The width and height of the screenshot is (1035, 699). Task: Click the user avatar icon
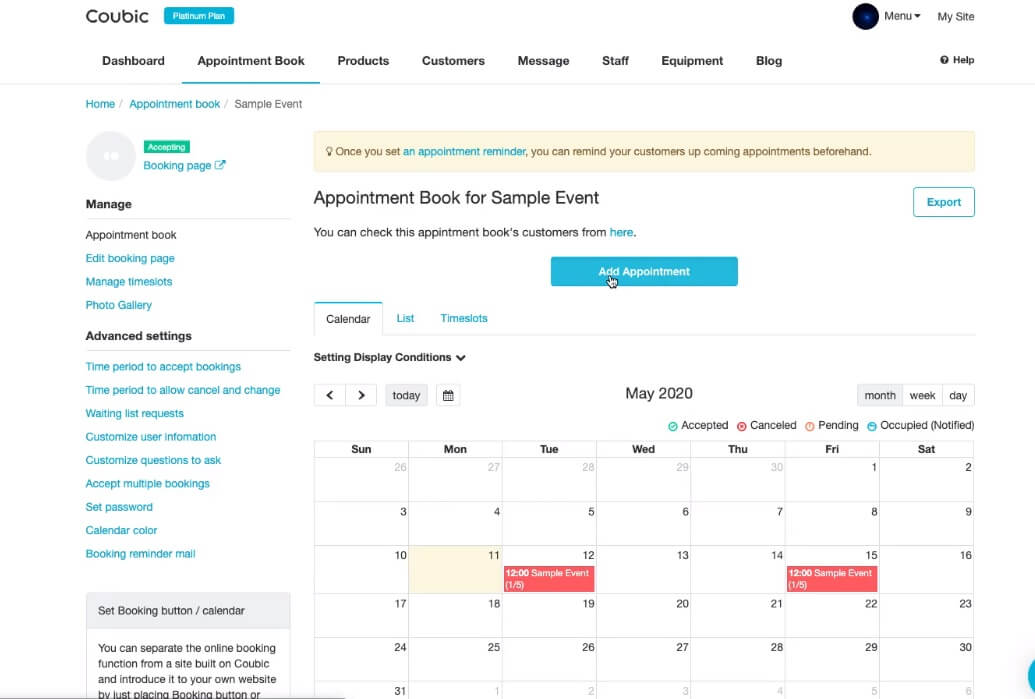[865, 17]
